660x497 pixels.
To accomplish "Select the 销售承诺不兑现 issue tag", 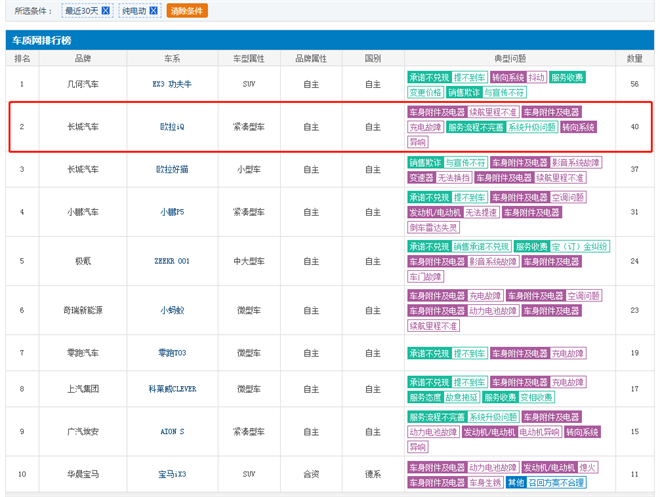I will 482,247.
